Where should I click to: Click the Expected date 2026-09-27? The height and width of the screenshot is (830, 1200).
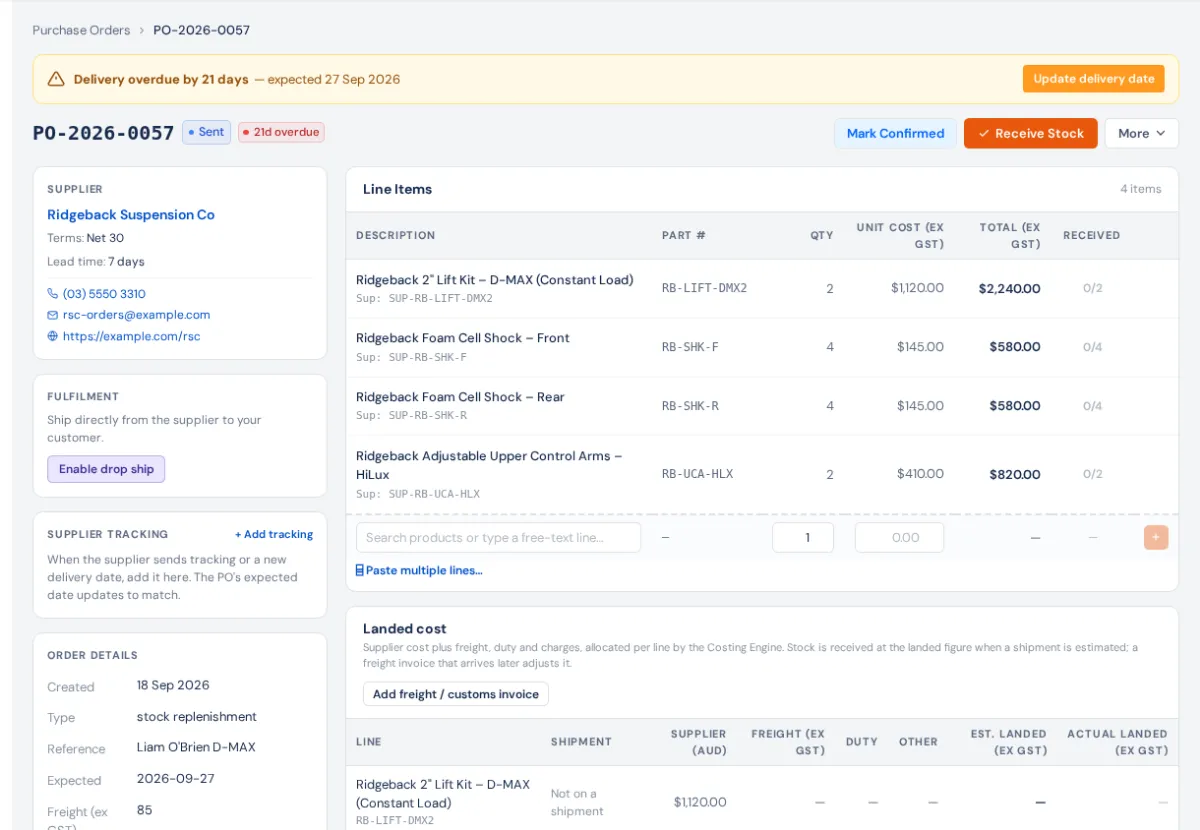tap(176, 779)
